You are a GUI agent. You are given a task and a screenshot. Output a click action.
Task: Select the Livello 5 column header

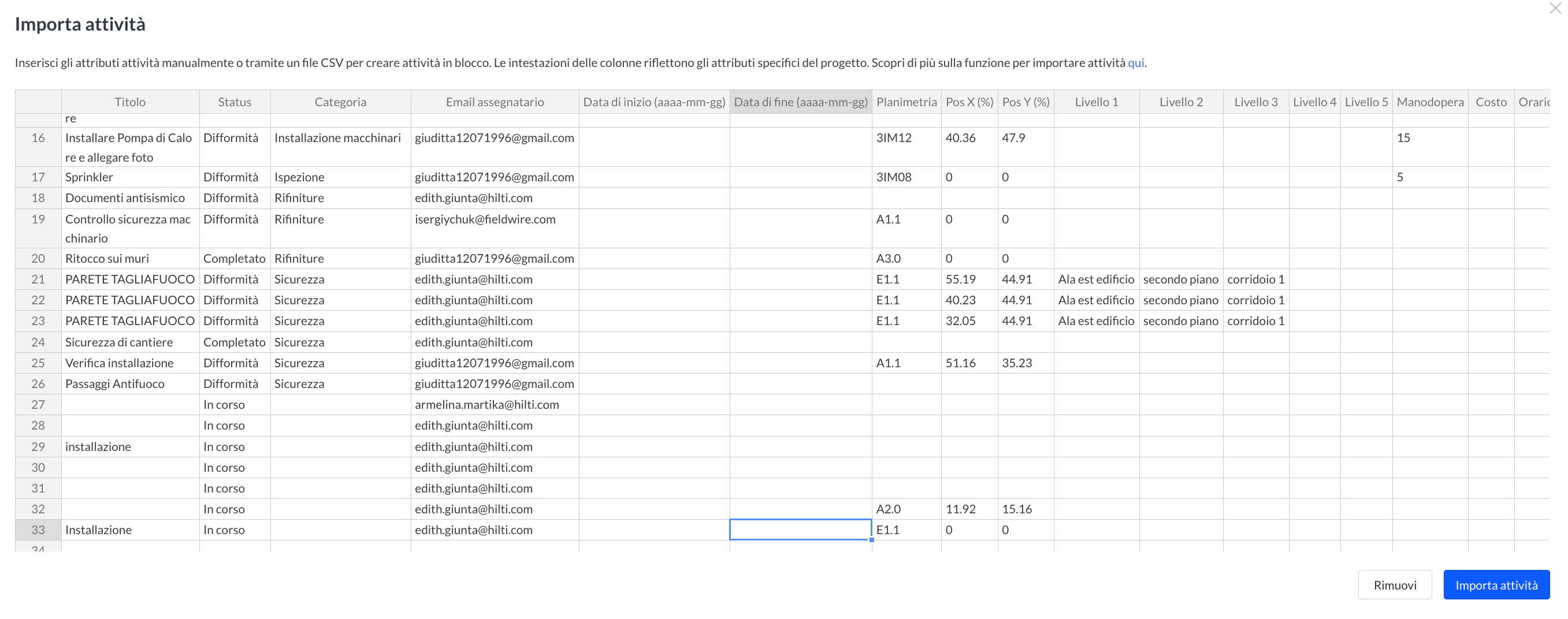click(1366, 102)
